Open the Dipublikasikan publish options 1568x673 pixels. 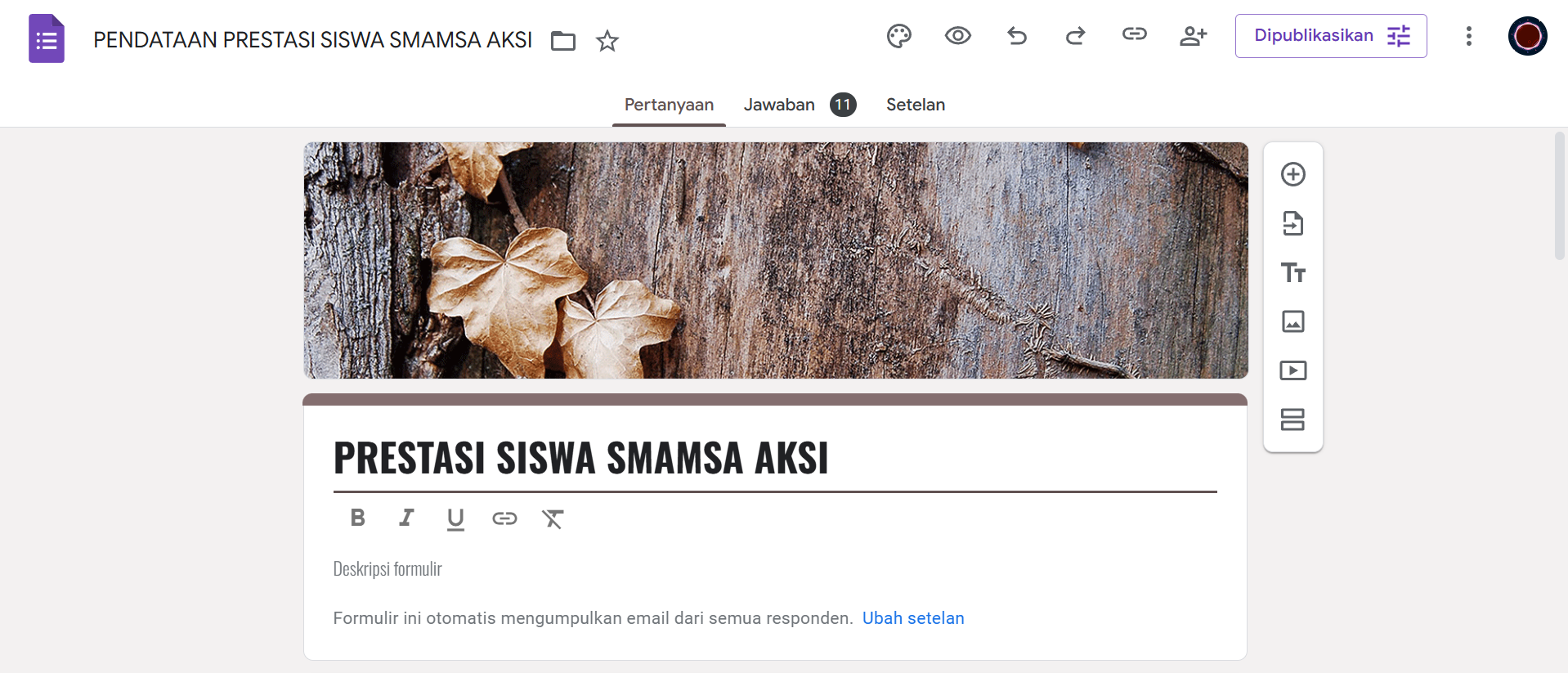[1330, 36]
